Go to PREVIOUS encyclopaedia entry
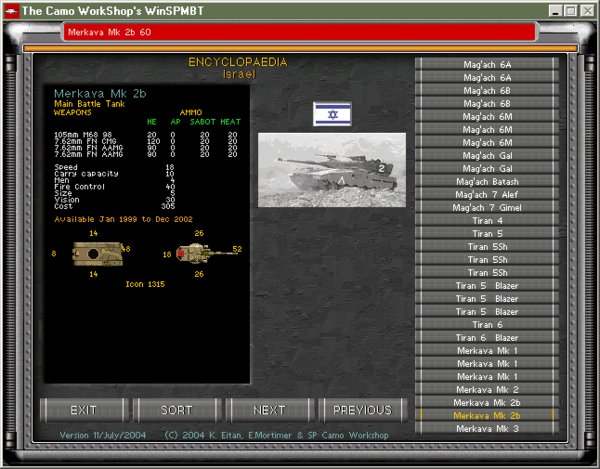The image size is (600, 469). tap(361, 410)
